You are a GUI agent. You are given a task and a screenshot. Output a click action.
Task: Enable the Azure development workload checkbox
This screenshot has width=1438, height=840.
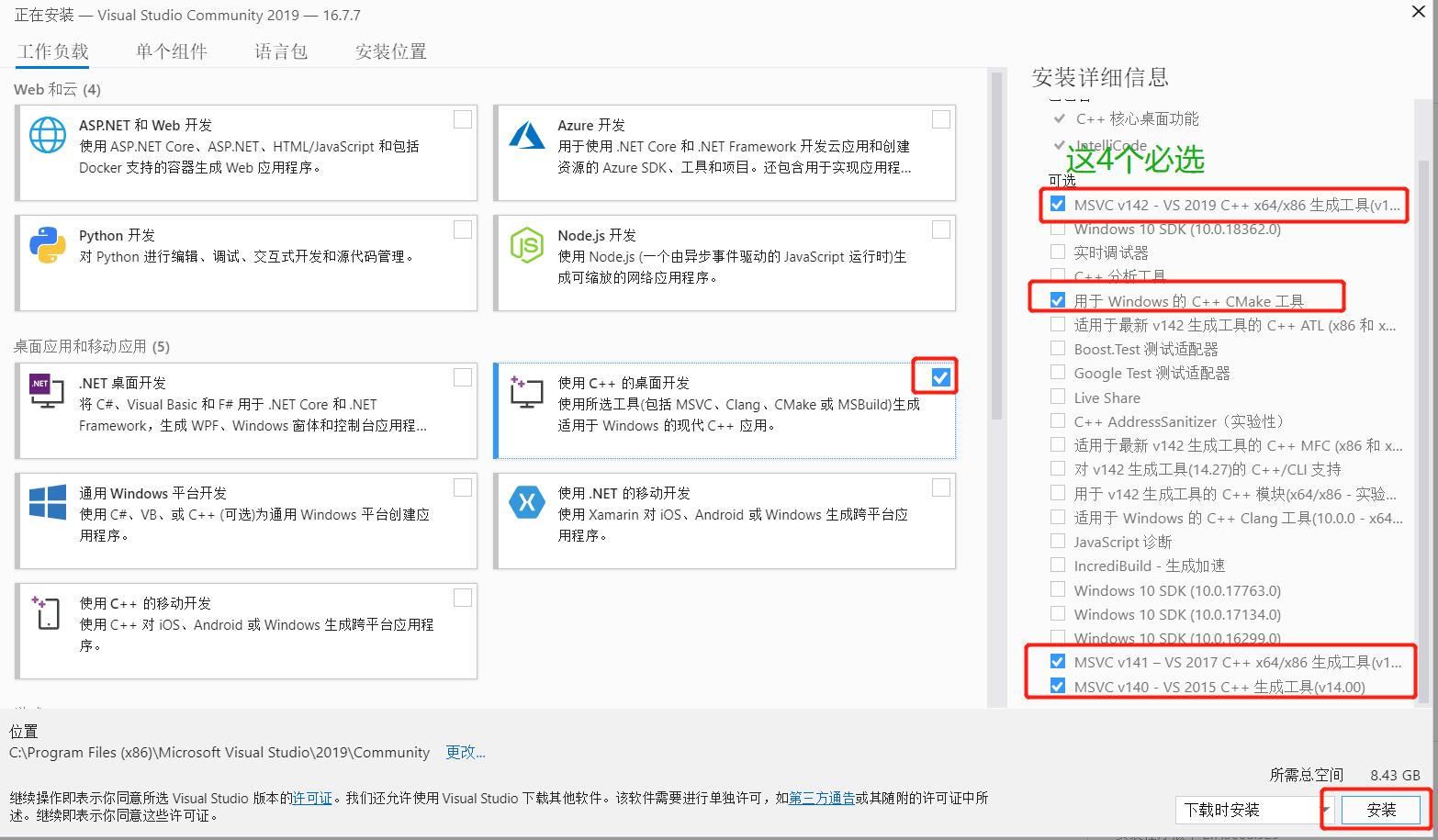pos(941,119)
